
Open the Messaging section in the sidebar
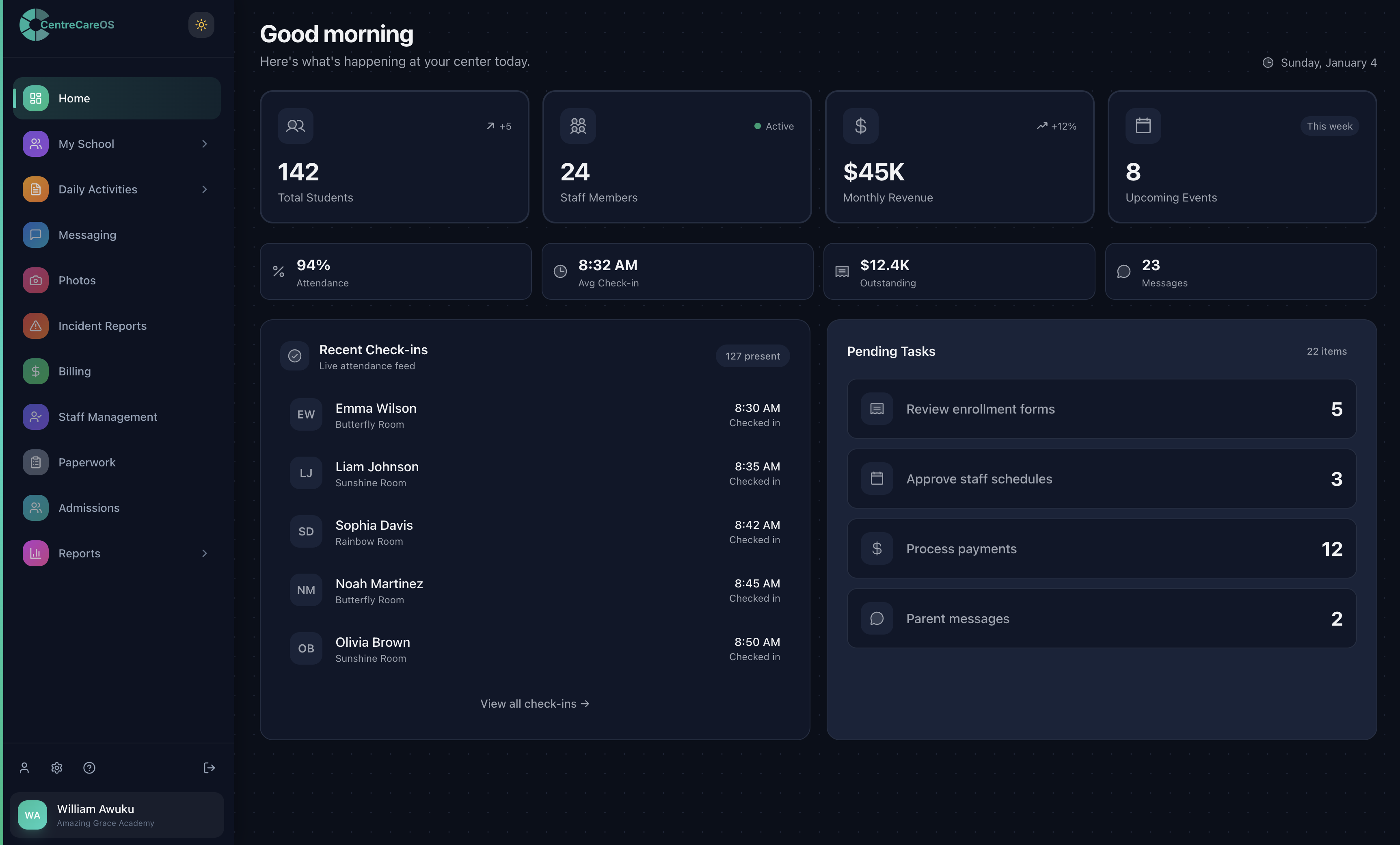click(x=87, y=234)
